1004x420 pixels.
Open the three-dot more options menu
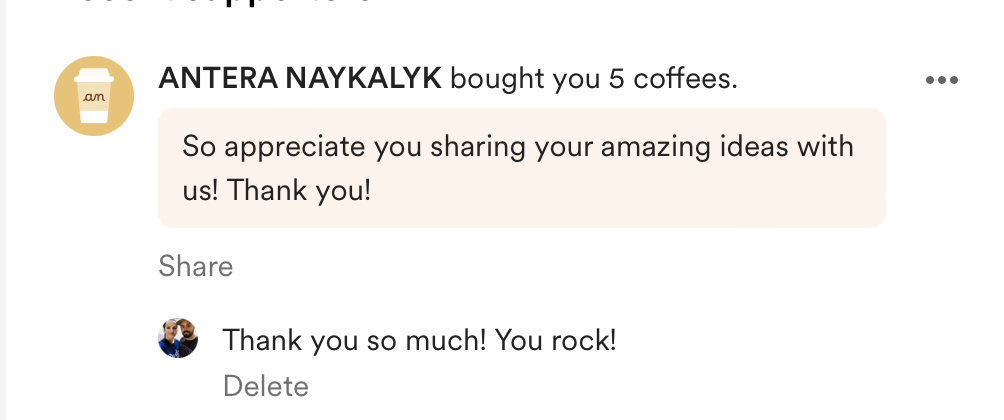(x=942, y=81)
